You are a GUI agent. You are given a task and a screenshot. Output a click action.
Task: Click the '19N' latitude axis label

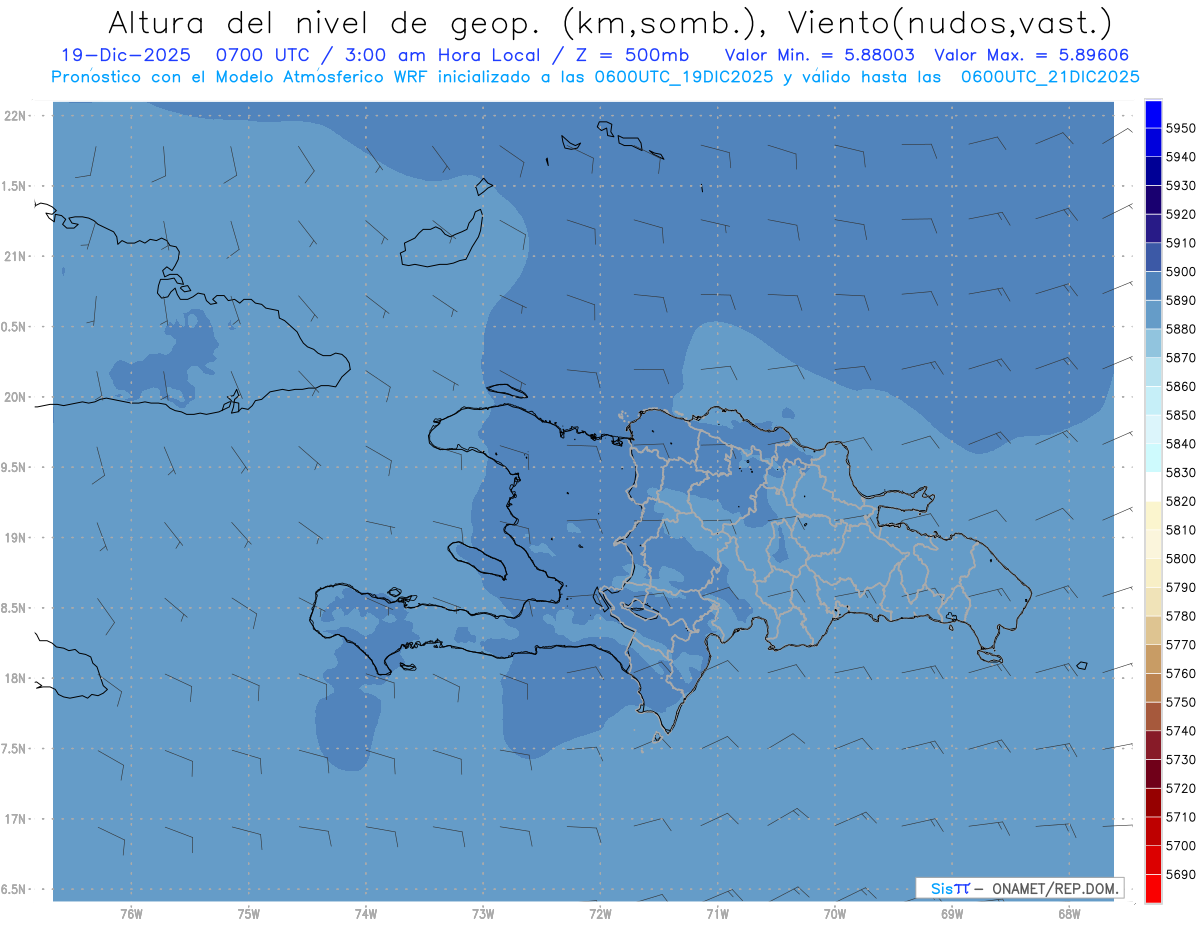tap(16, 537)
